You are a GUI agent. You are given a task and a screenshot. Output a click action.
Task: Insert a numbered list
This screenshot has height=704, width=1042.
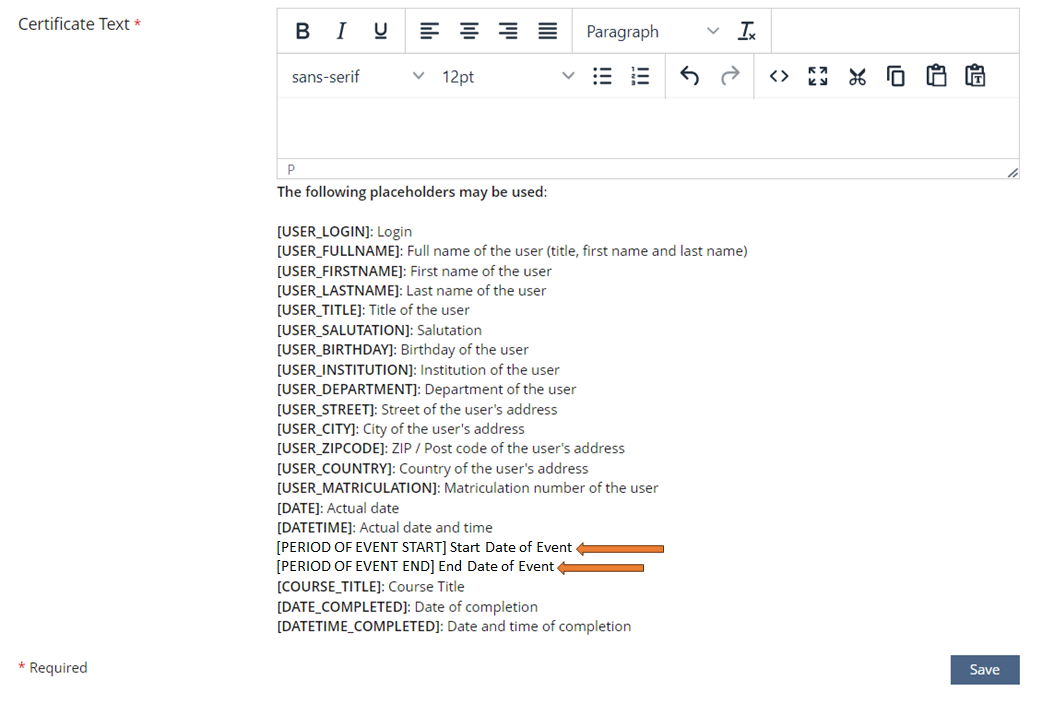coord(641,76)
